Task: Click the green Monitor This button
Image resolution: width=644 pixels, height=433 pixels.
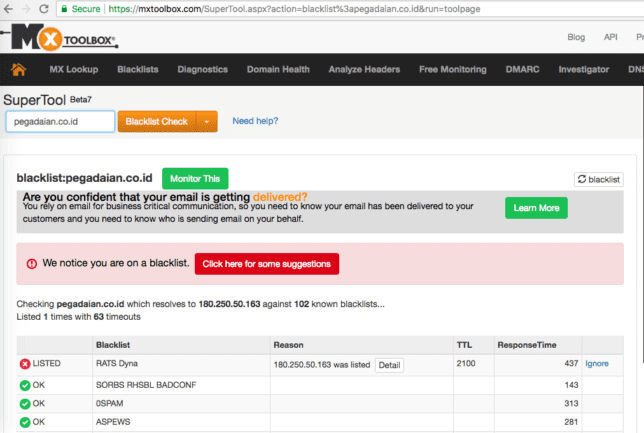Action: (196, 178)
